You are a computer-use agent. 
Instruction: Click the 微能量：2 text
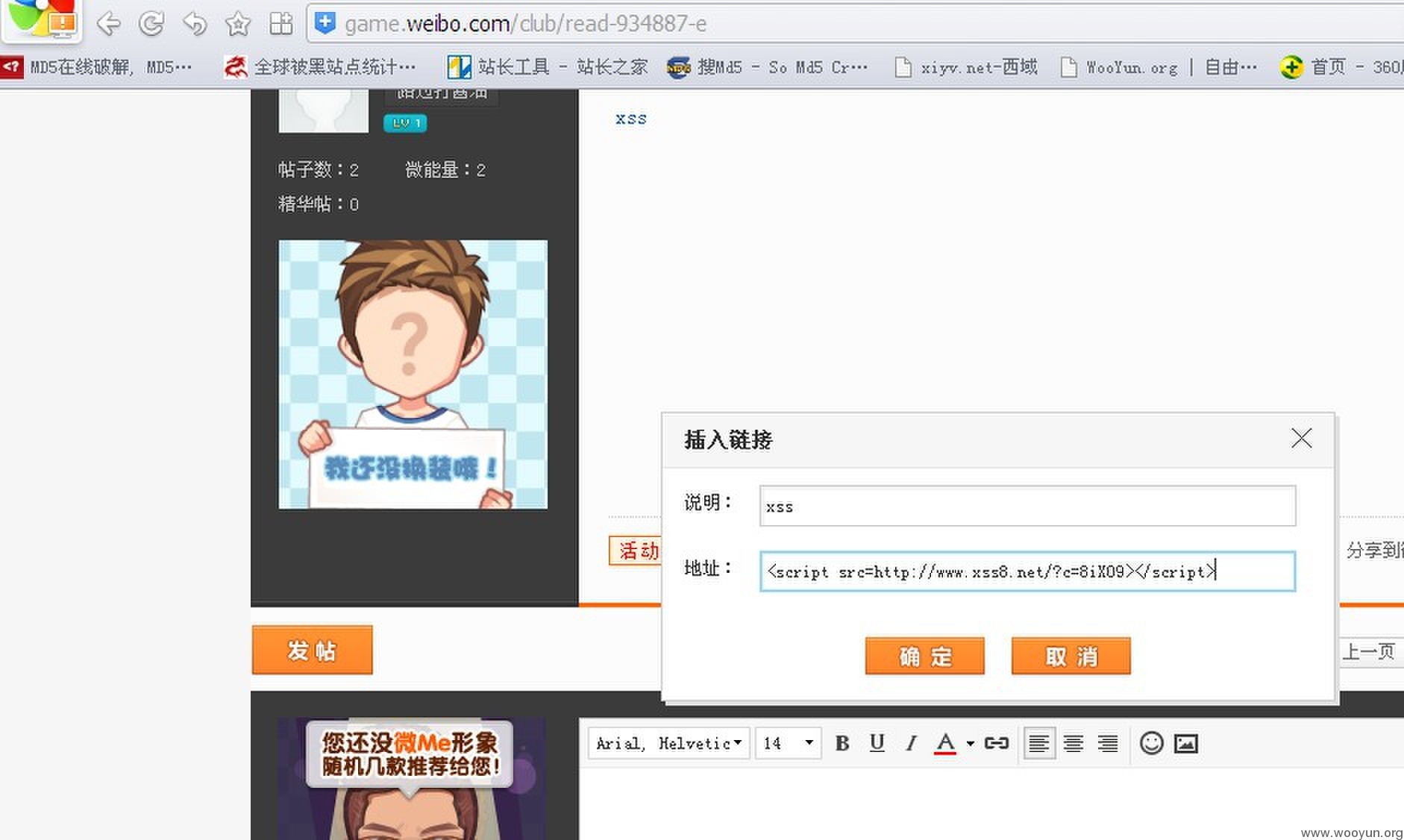(x=445, y=170)
